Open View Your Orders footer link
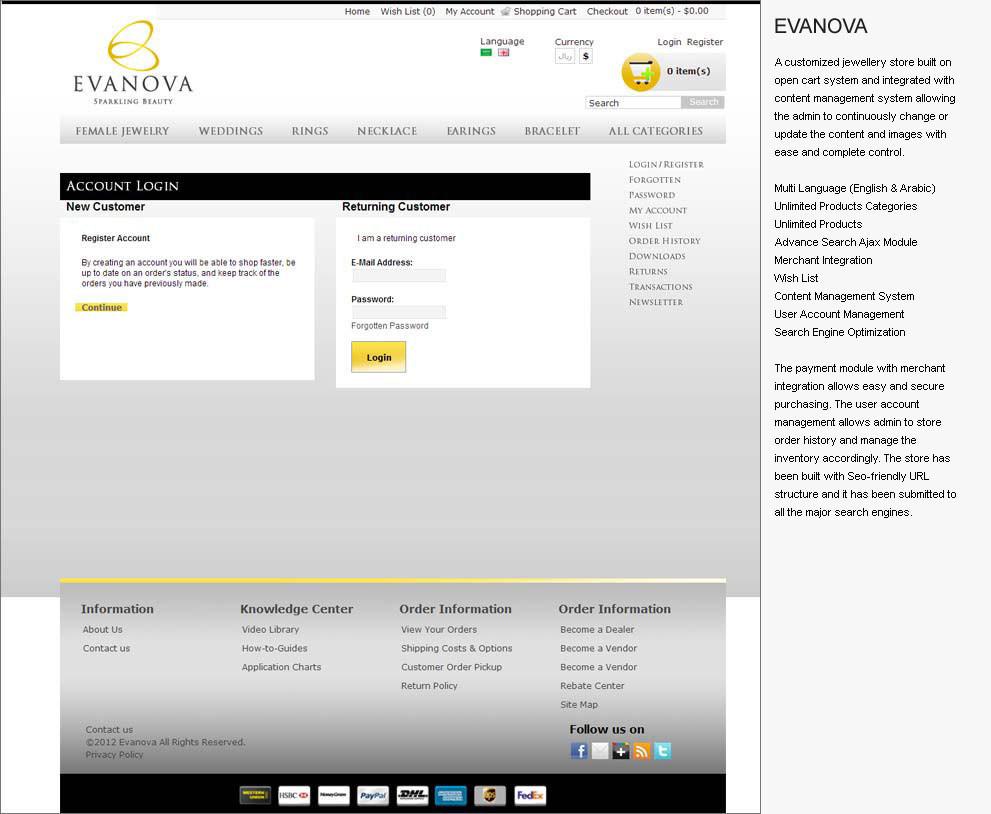The width and height of the screenshot is (991, 814). 439,629
